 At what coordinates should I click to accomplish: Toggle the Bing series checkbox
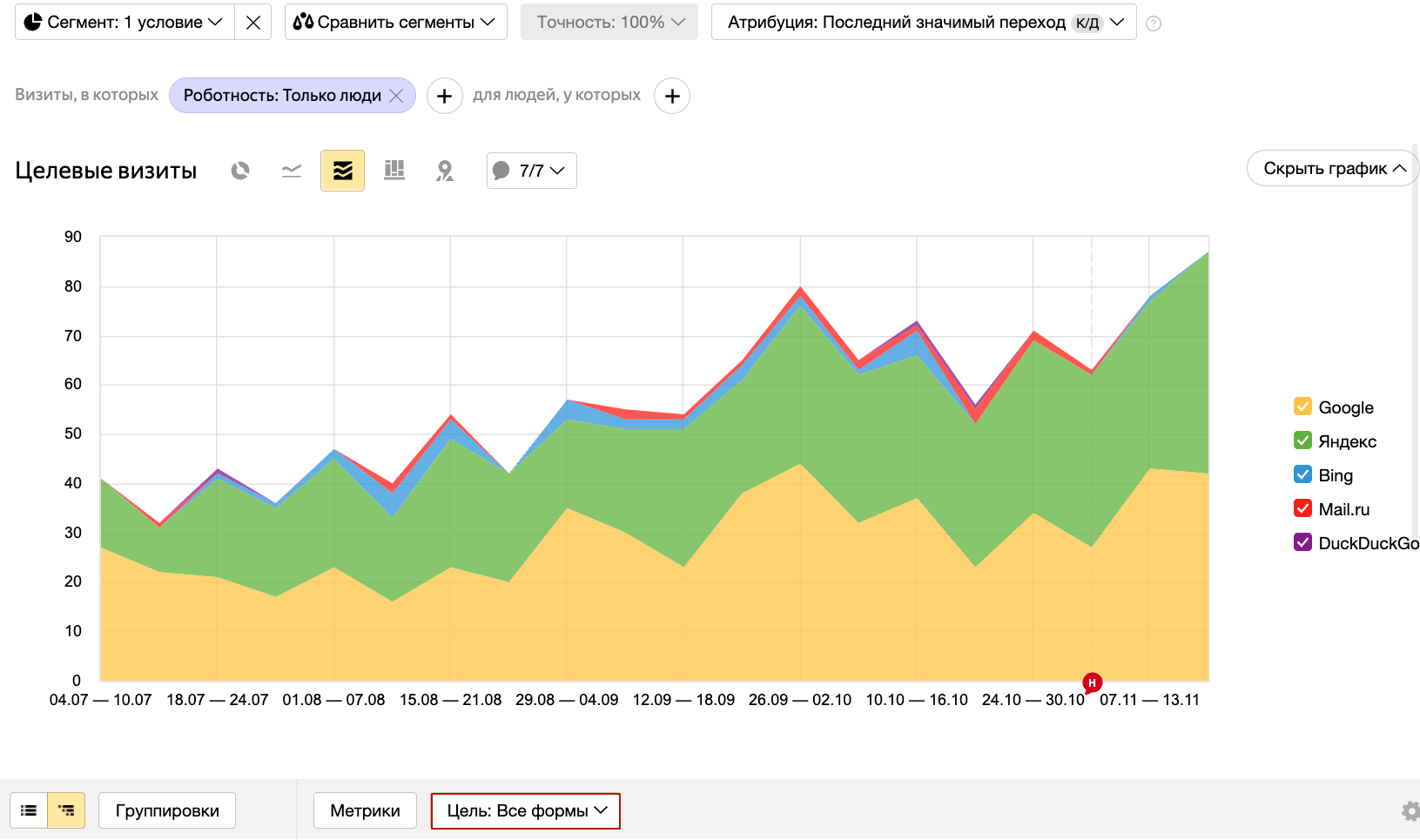tap(1302, 474)
